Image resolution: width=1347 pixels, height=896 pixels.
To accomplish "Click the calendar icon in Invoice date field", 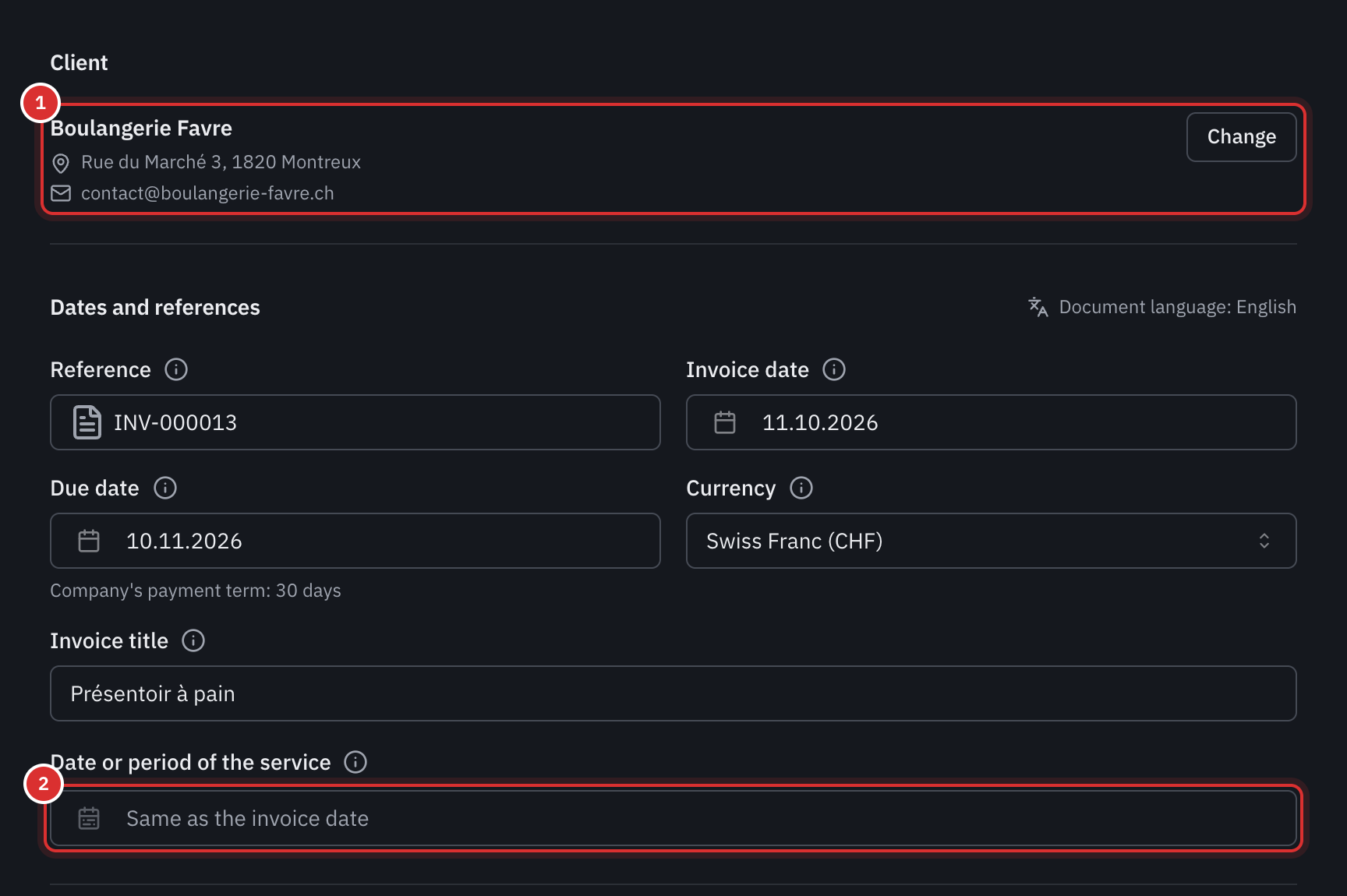I will coord(725,422).
